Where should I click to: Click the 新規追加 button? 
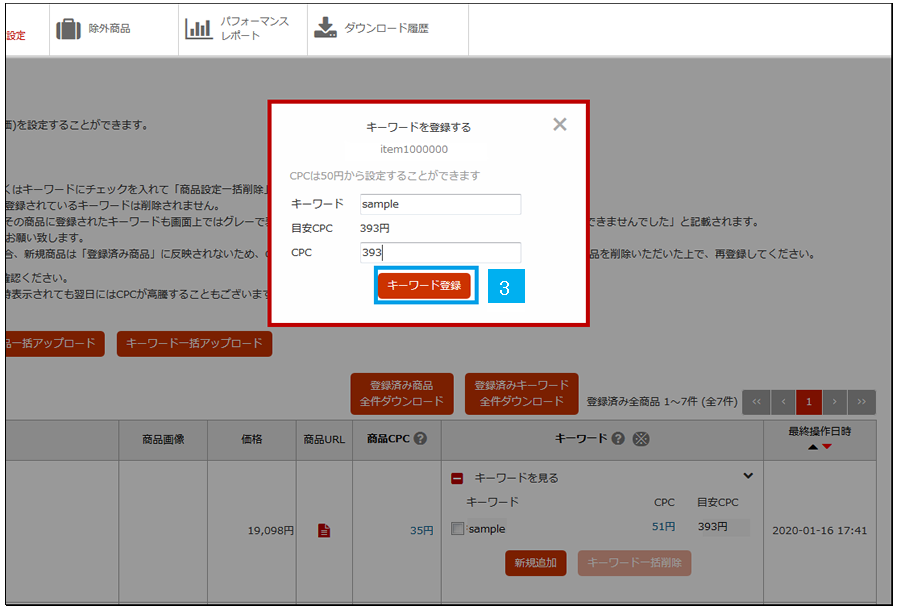pyautogui.click(x=536, y=563)
